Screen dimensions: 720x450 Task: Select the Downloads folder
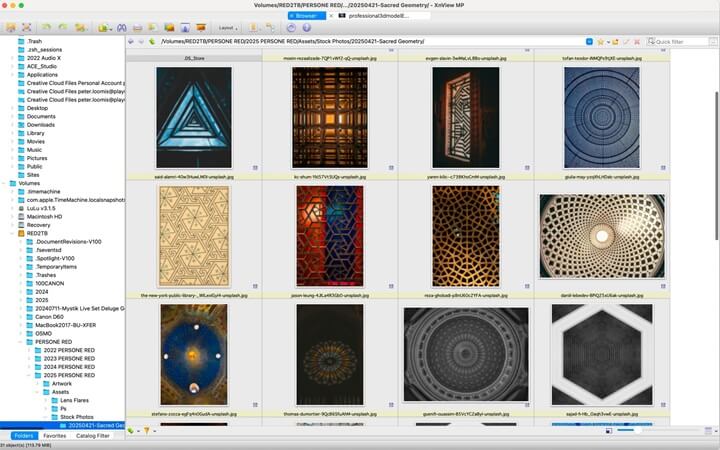pos(40,125)
